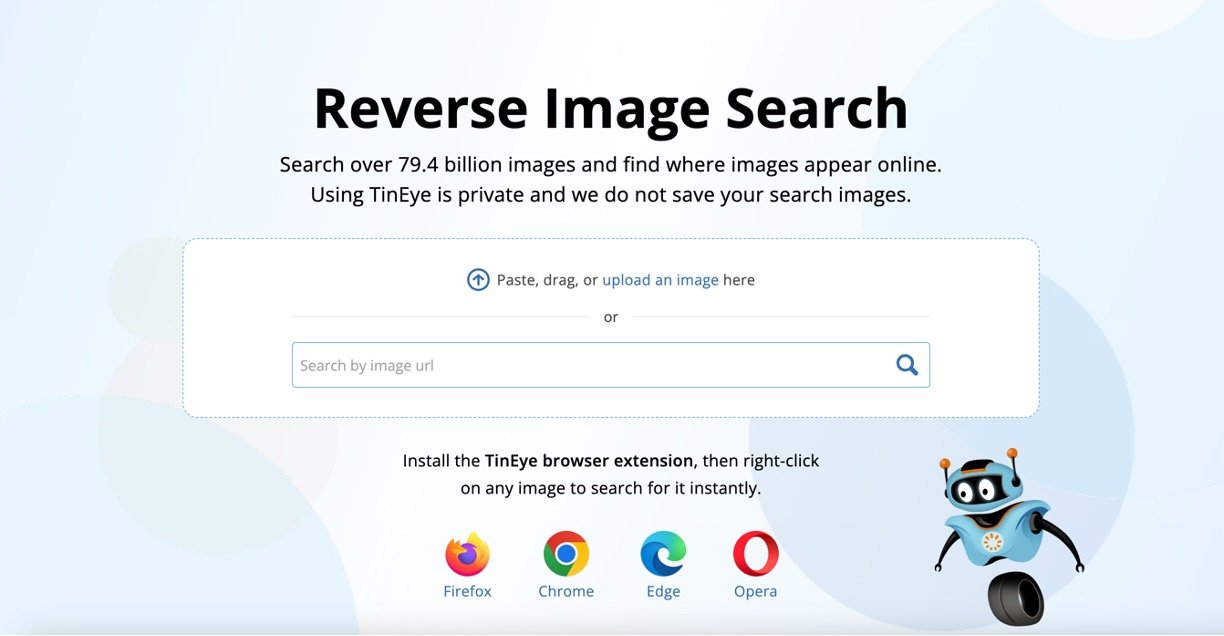Click the magnifying glass search icon
Image resolution: width=1224 pixels, height=636 pixels.
[907, 365]
